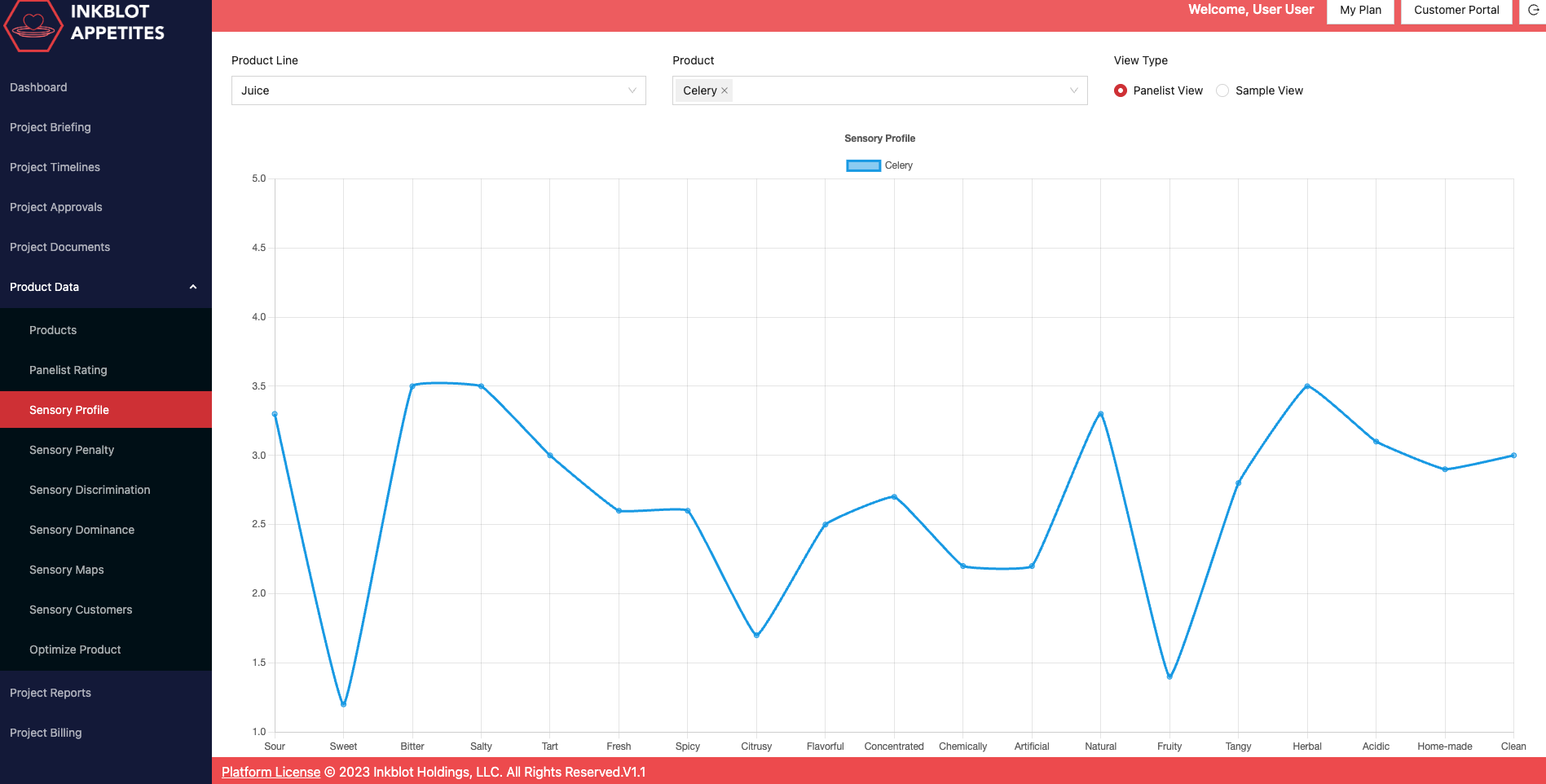
Task: Open Sensory Maps
Action: (66, 570)
